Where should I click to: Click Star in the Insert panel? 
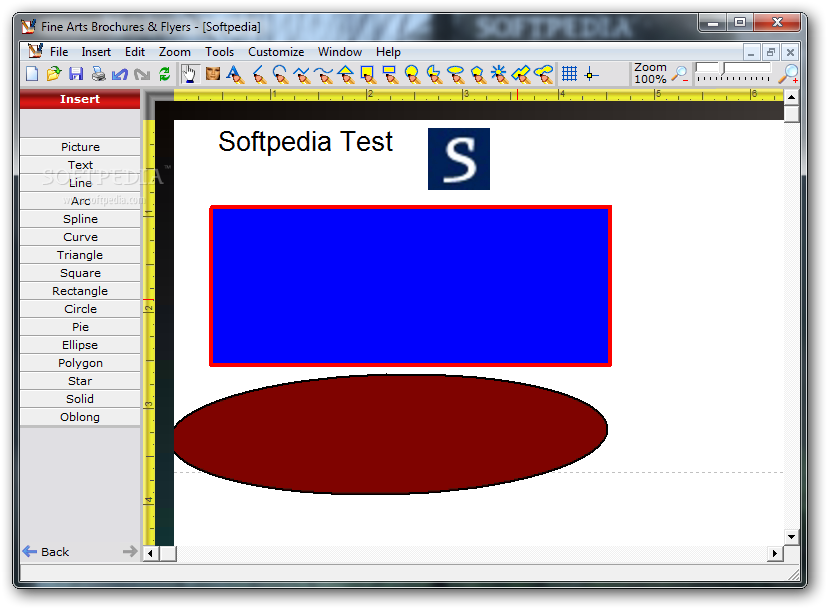[x=80, y=380]
